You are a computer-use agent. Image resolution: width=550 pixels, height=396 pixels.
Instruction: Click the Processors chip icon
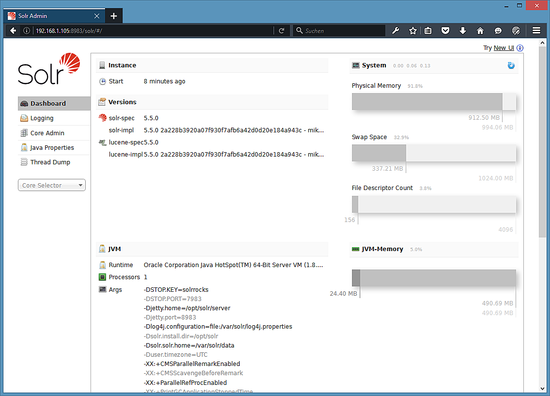tap(102, 277)
